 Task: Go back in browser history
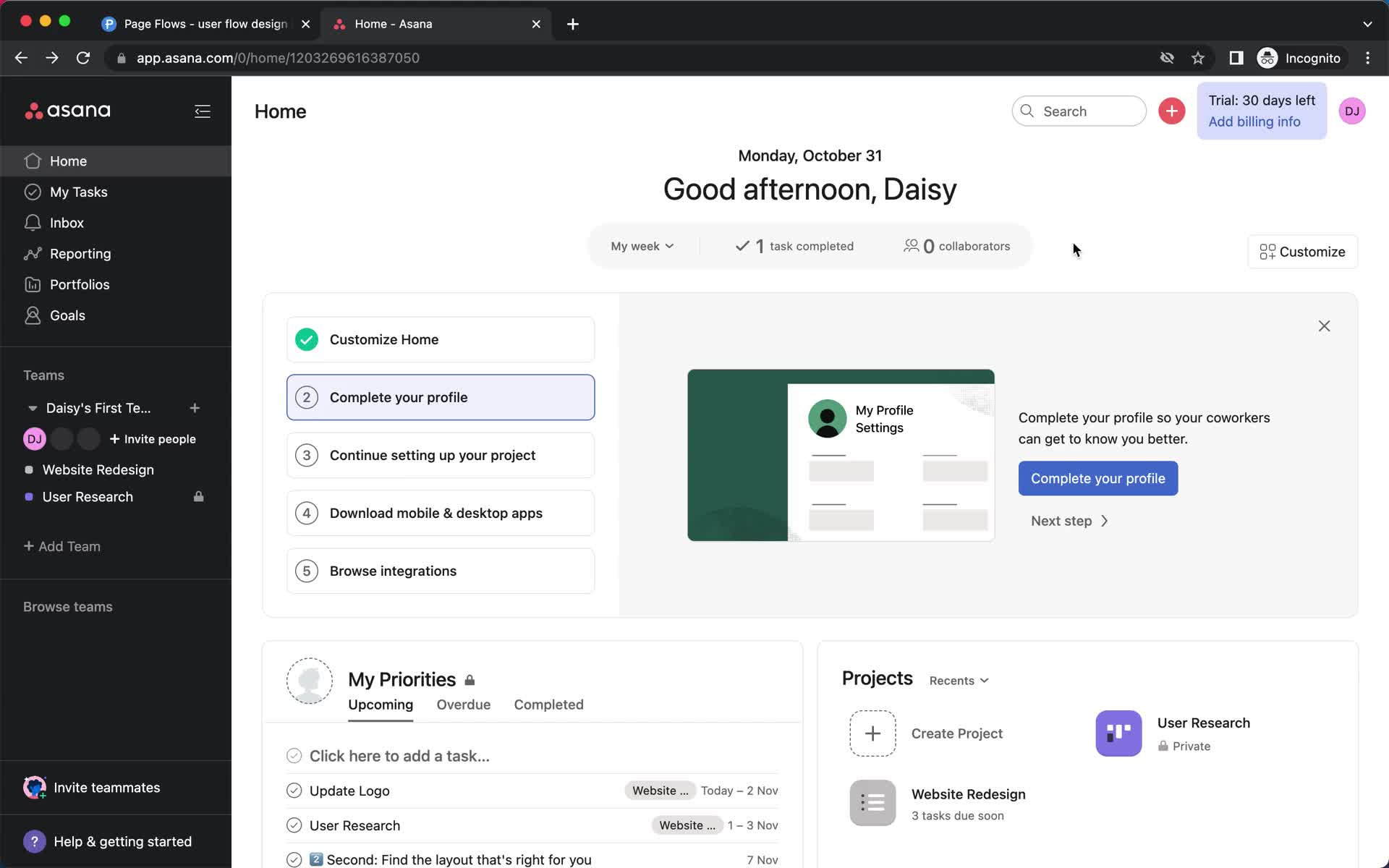(21, 58)
